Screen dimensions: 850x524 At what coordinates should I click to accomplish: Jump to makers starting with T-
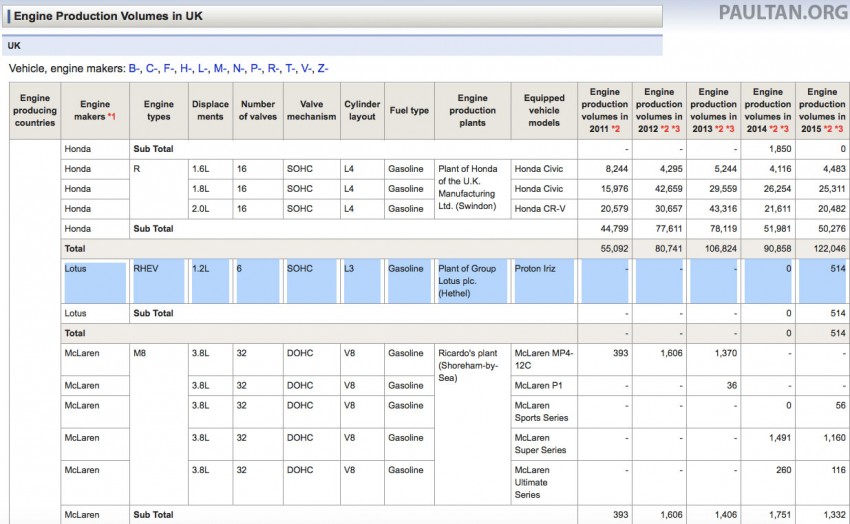pos(291,69)
